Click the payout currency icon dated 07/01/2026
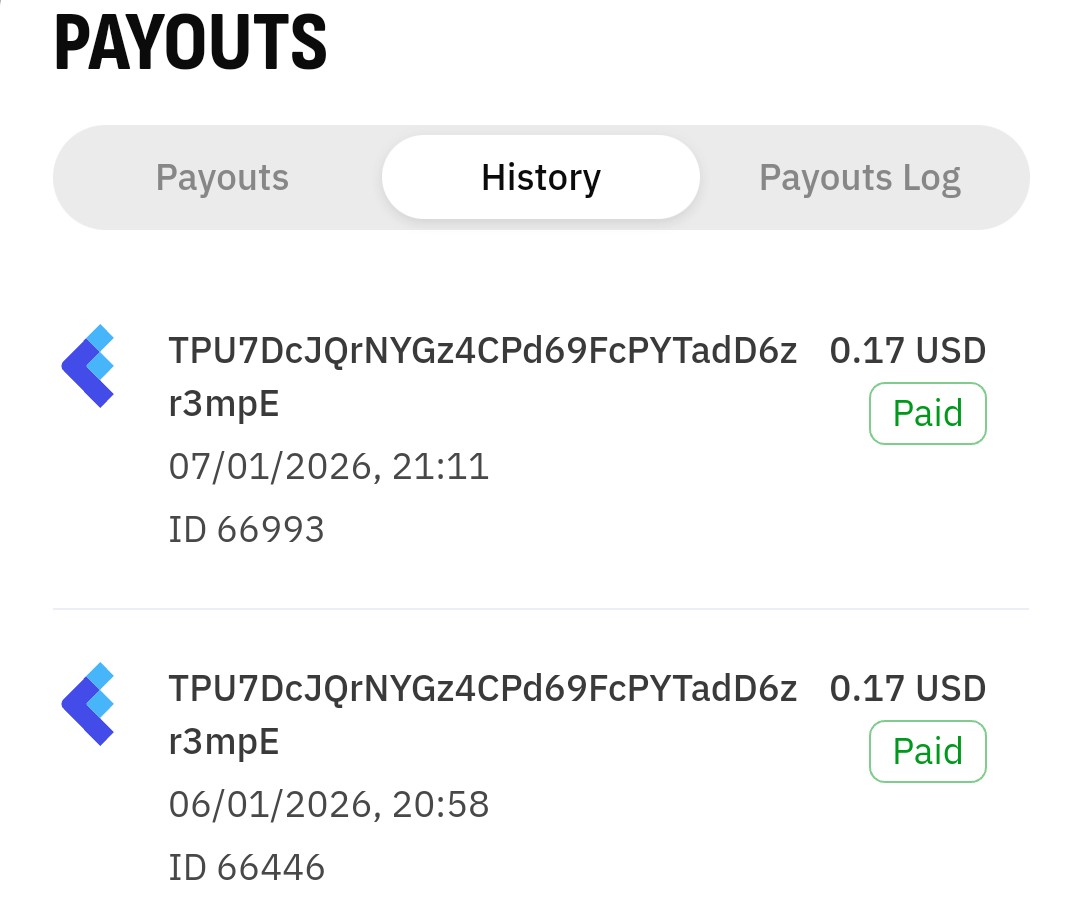Image resolution: width=1080 pixels, height=908 pixels. pyautogui.click(x=88, y=366)
